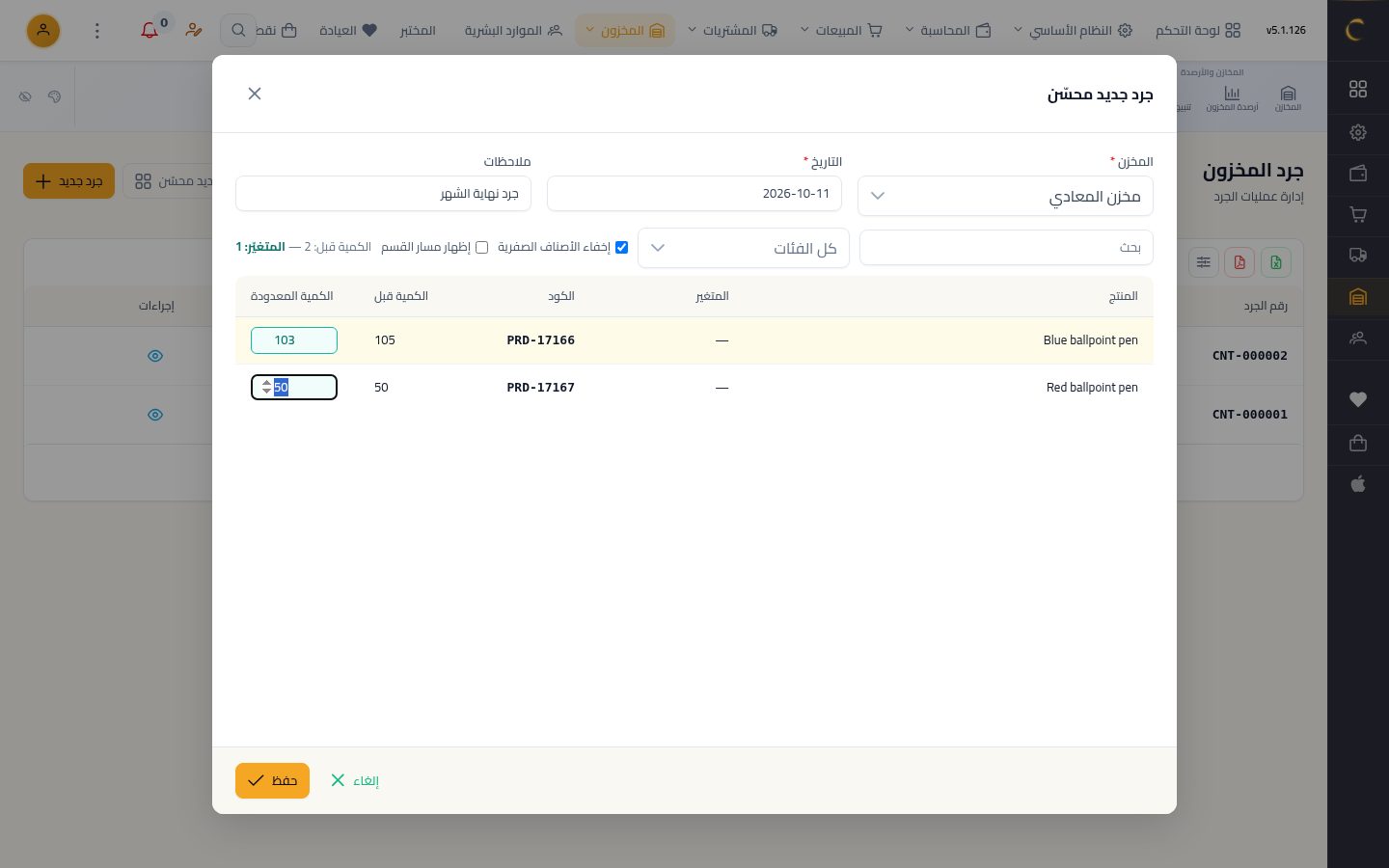Expand the المشتريات menu in top navigation

point(733,31)
